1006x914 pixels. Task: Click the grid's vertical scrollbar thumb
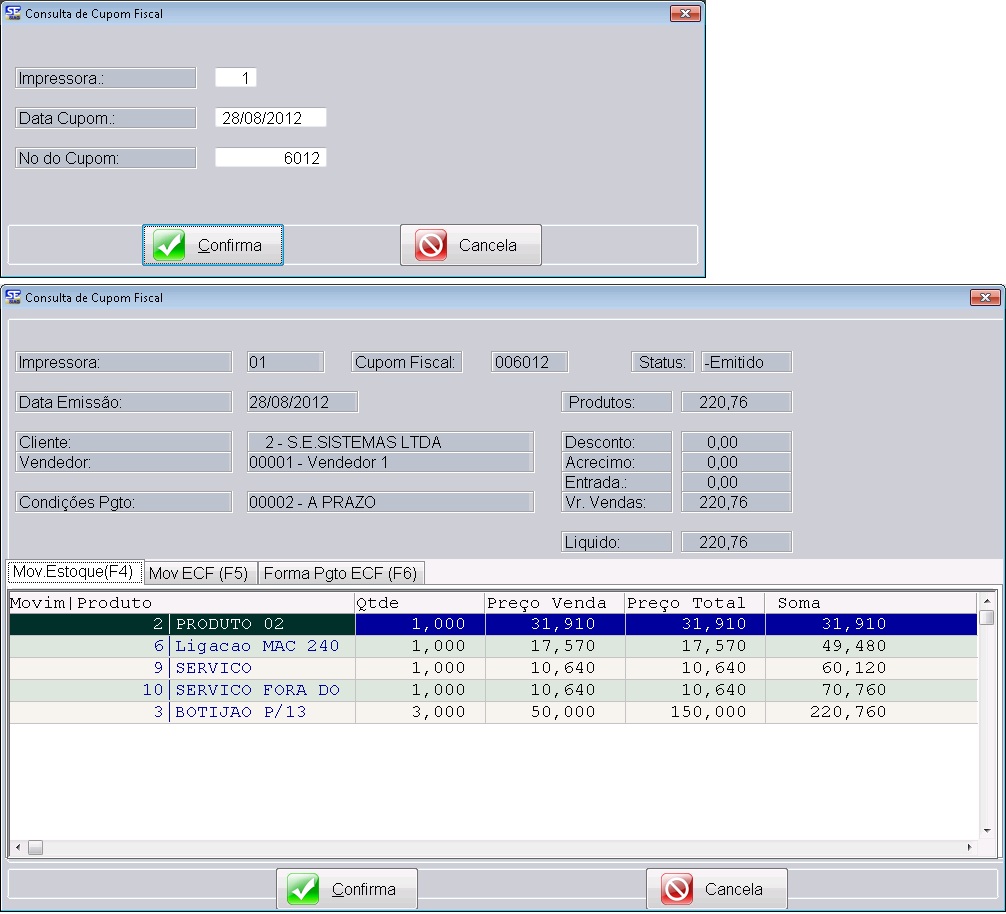(x=986, y=618)
